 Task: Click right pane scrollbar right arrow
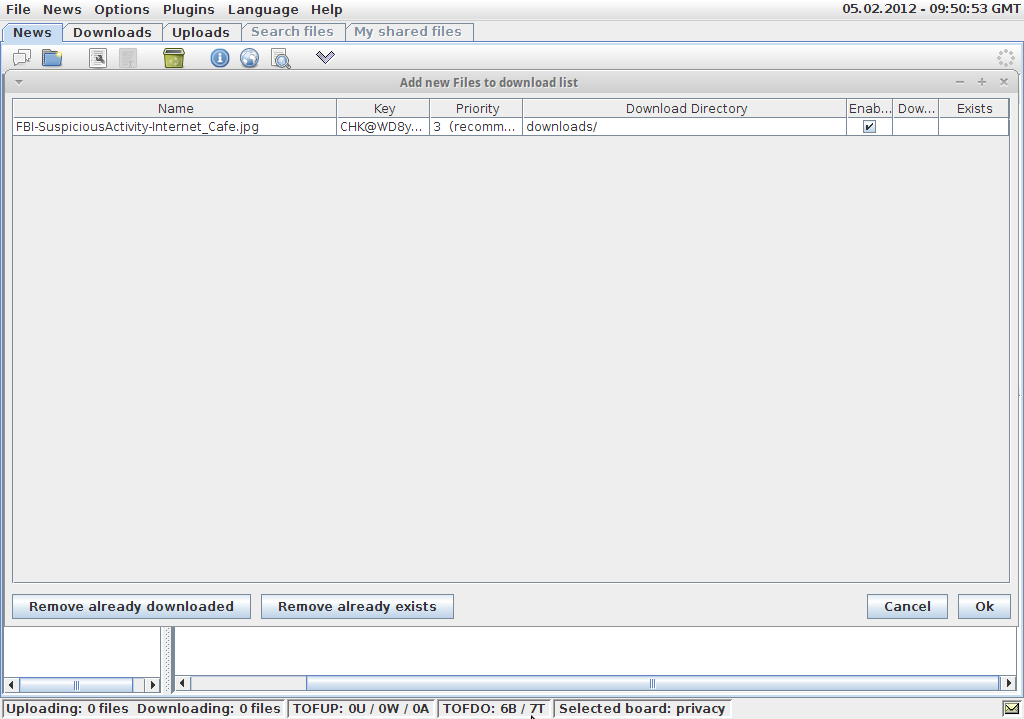pyautogui.click(x=1009, y=684)
